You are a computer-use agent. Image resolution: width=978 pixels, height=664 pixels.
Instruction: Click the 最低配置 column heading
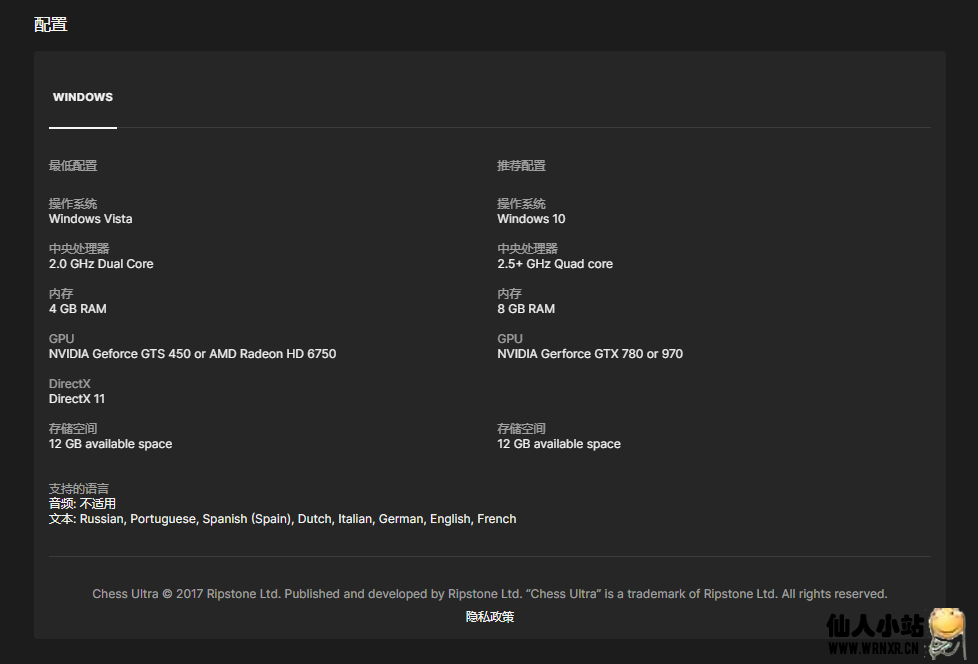[73, 166]
